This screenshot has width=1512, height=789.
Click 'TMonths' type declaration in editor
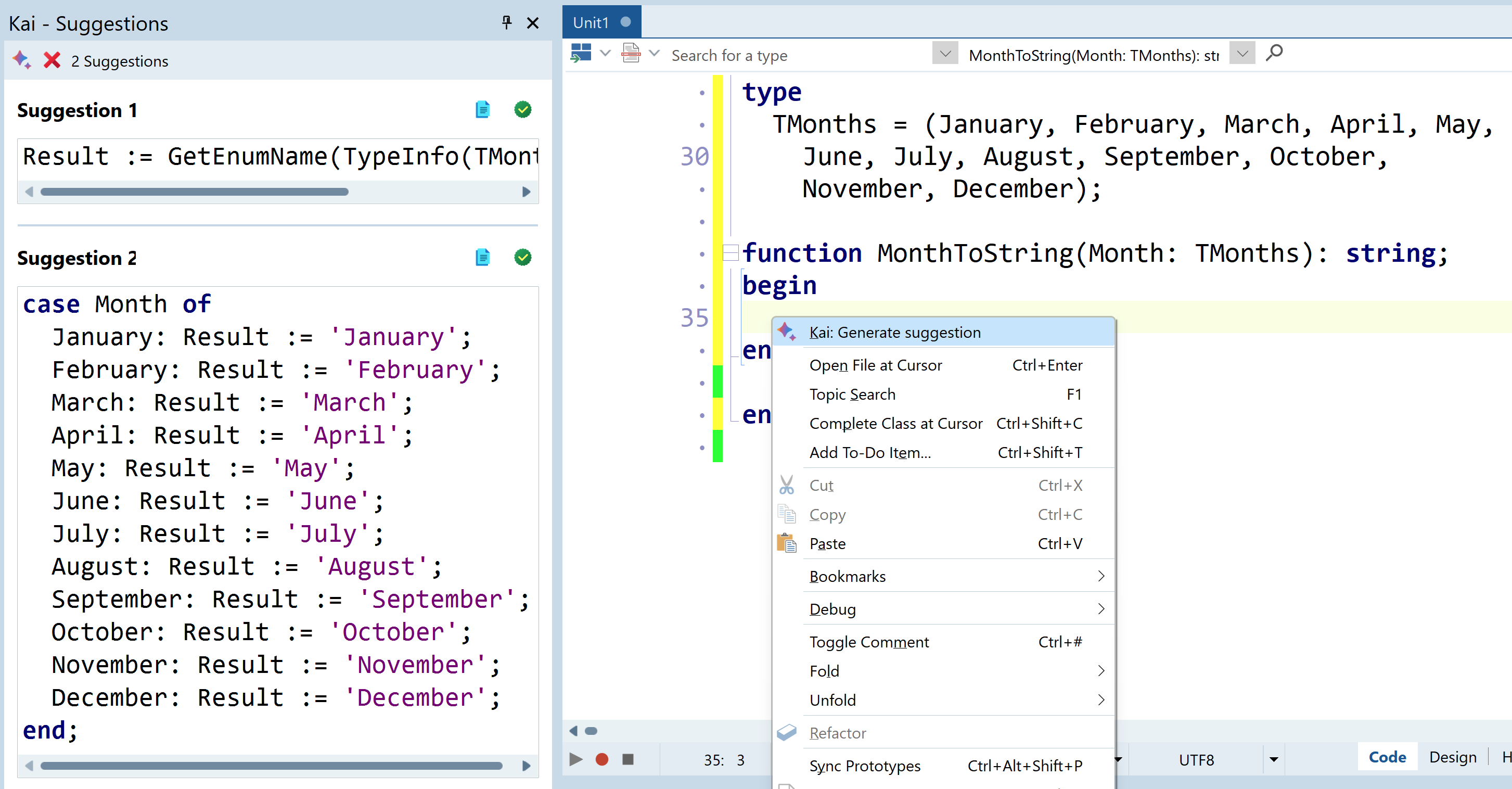(x=824, y=124)
